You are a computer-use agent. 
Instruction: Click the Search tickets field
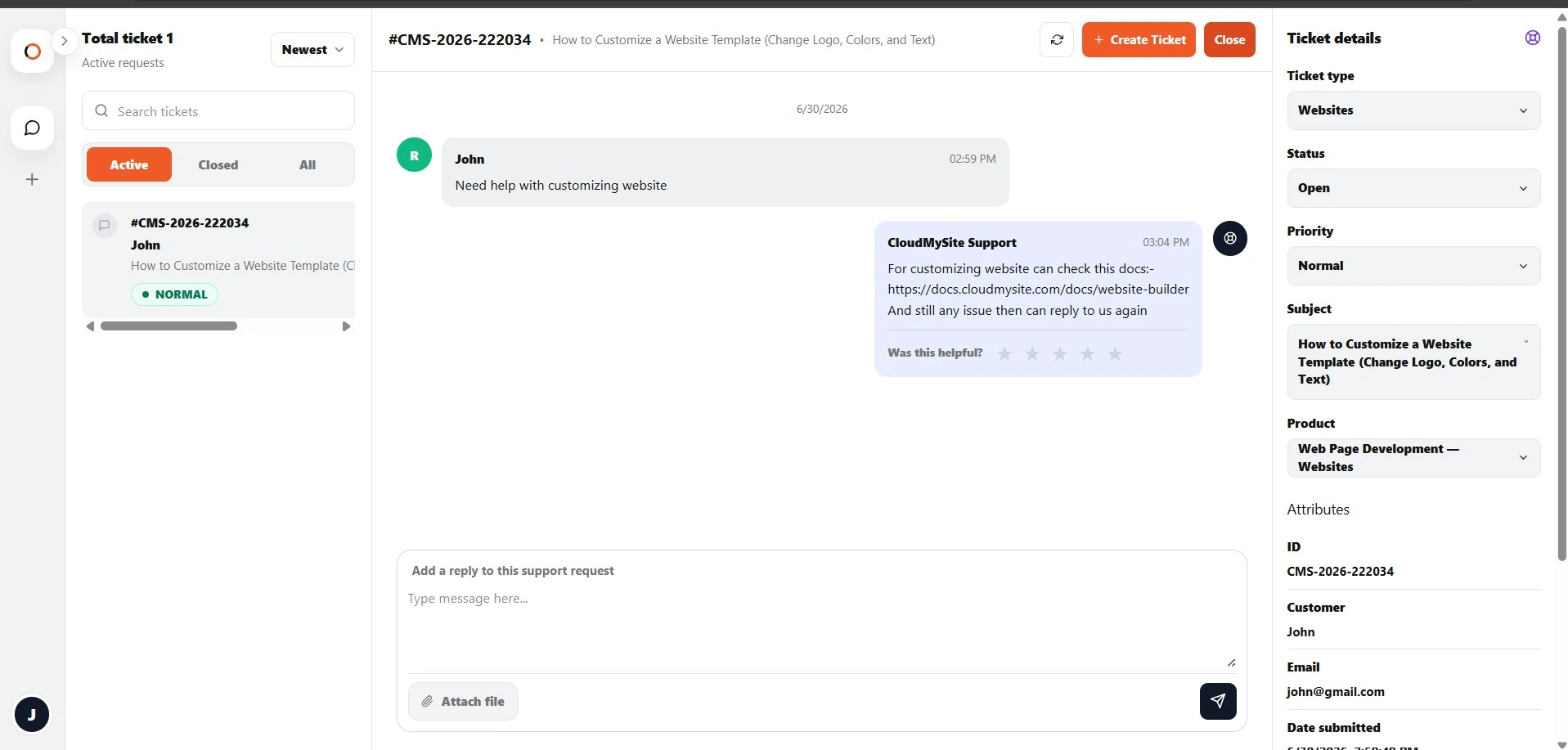[x=218, y=111]
